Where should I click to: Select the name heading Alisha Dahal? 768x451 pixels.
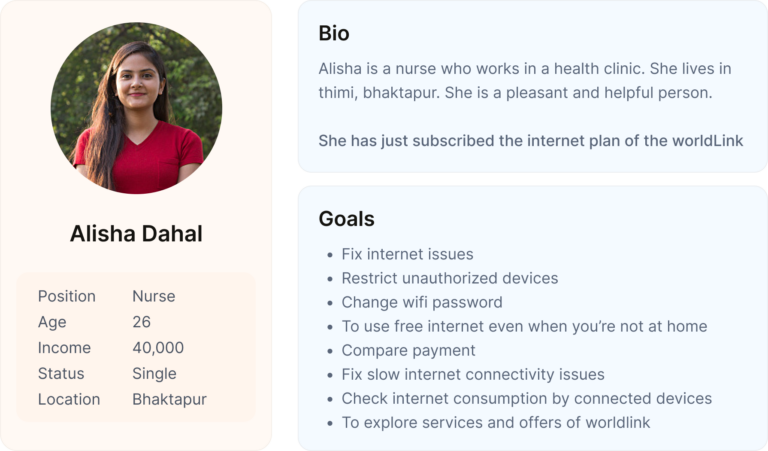[x=136, y=234]
